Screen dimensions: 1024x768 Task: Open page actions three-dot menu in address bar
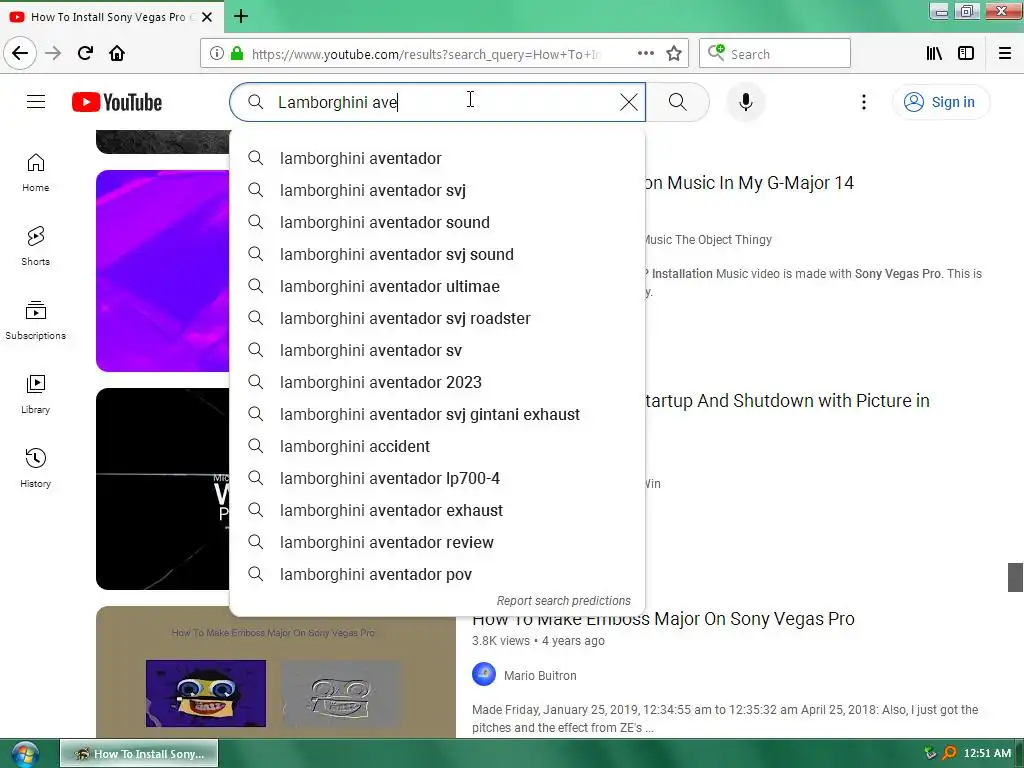(646, 53)
